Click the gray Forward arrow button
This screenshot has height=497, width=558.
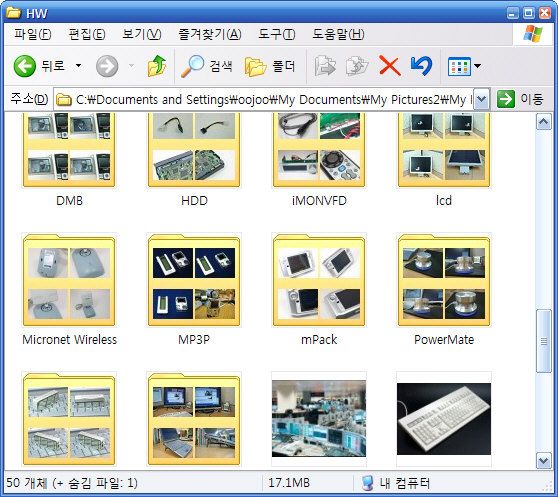[107, 66]
